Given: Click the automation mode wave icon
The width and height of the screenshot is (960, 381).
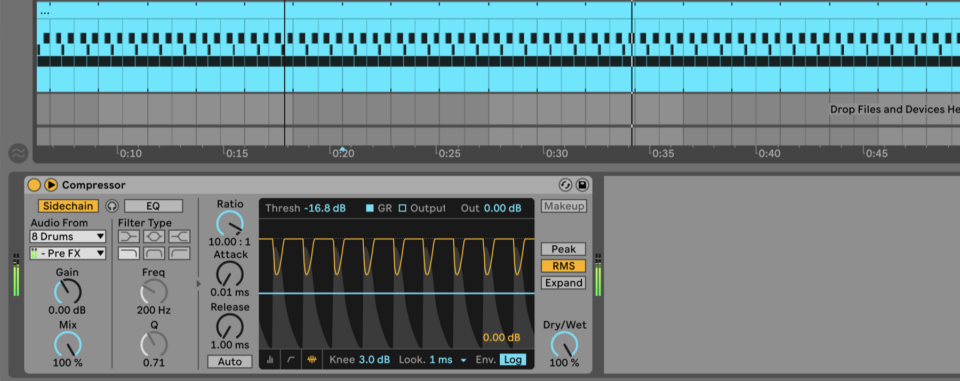Looking at the screenshot, I should point(18,153).
